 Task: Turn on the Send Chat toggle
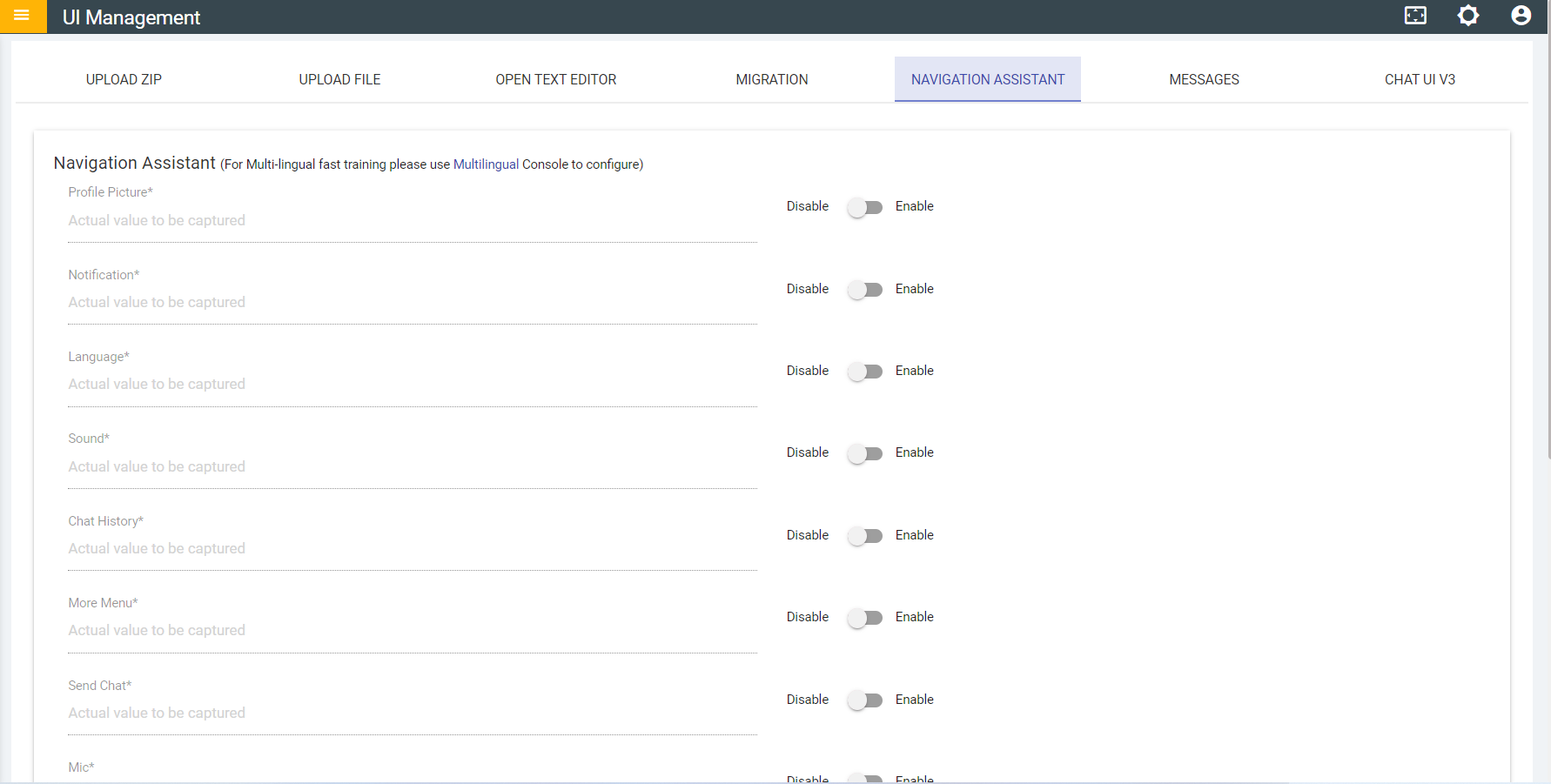[865, 700]
